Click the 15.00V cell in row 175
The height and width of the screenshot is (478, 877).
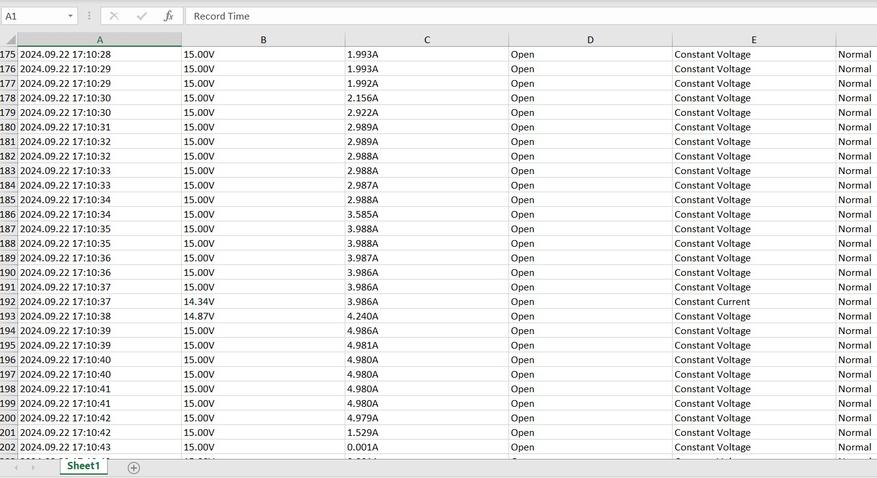(263, 54)
